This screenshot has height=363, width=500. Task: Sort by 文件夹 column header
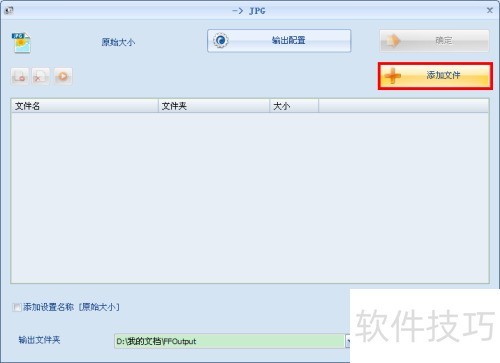click(x=214, y=106)
